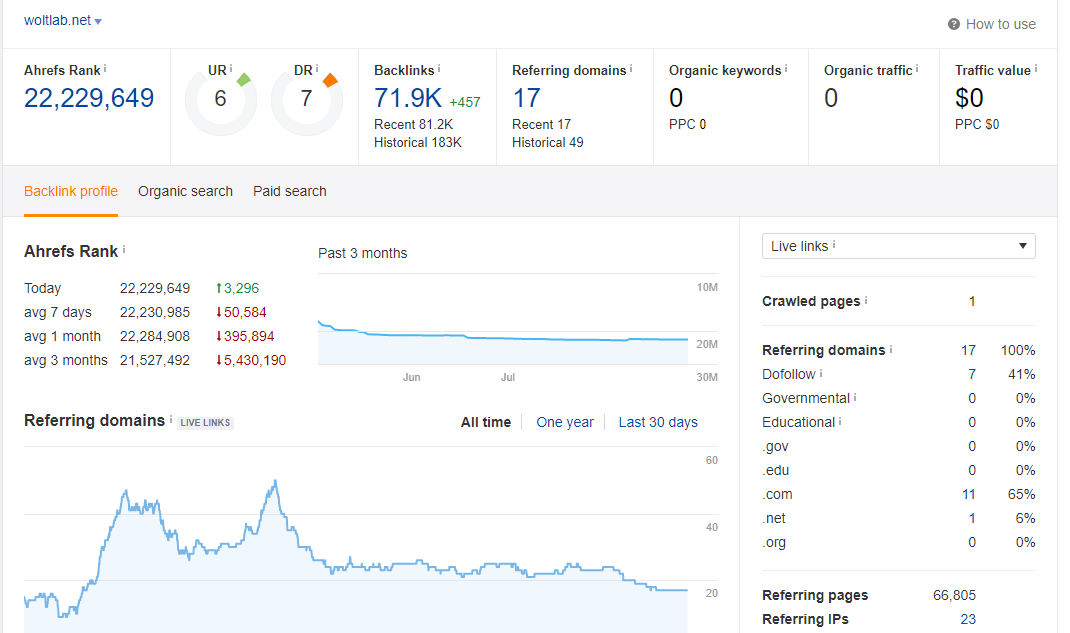The width and height of the screenshot is (1070, 633).
Task: Click the info icon beside DR
Action: coord(317,69)
